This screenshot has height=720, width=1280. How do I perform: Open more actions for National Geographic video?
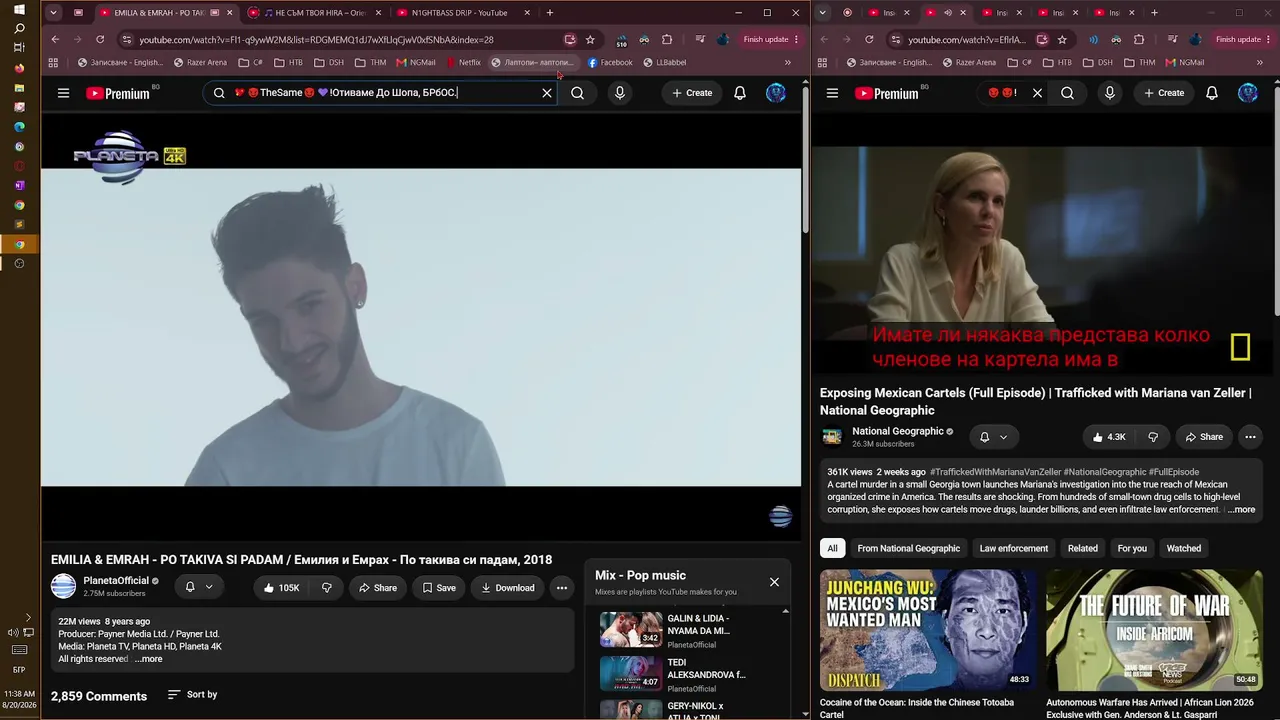pos(1250,437)
